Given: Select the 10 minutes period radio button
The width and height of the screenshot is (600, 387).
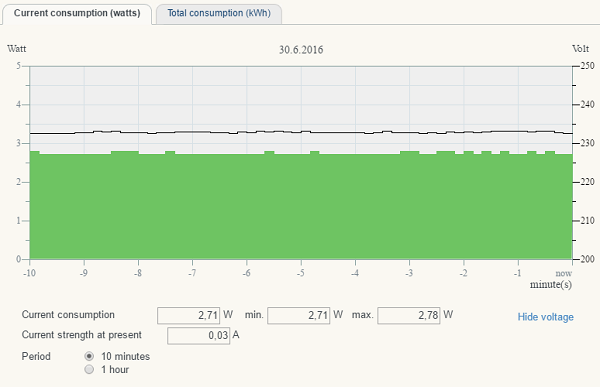Looking at the screenshot, I should pyautogui.click(x=89, y=356).
